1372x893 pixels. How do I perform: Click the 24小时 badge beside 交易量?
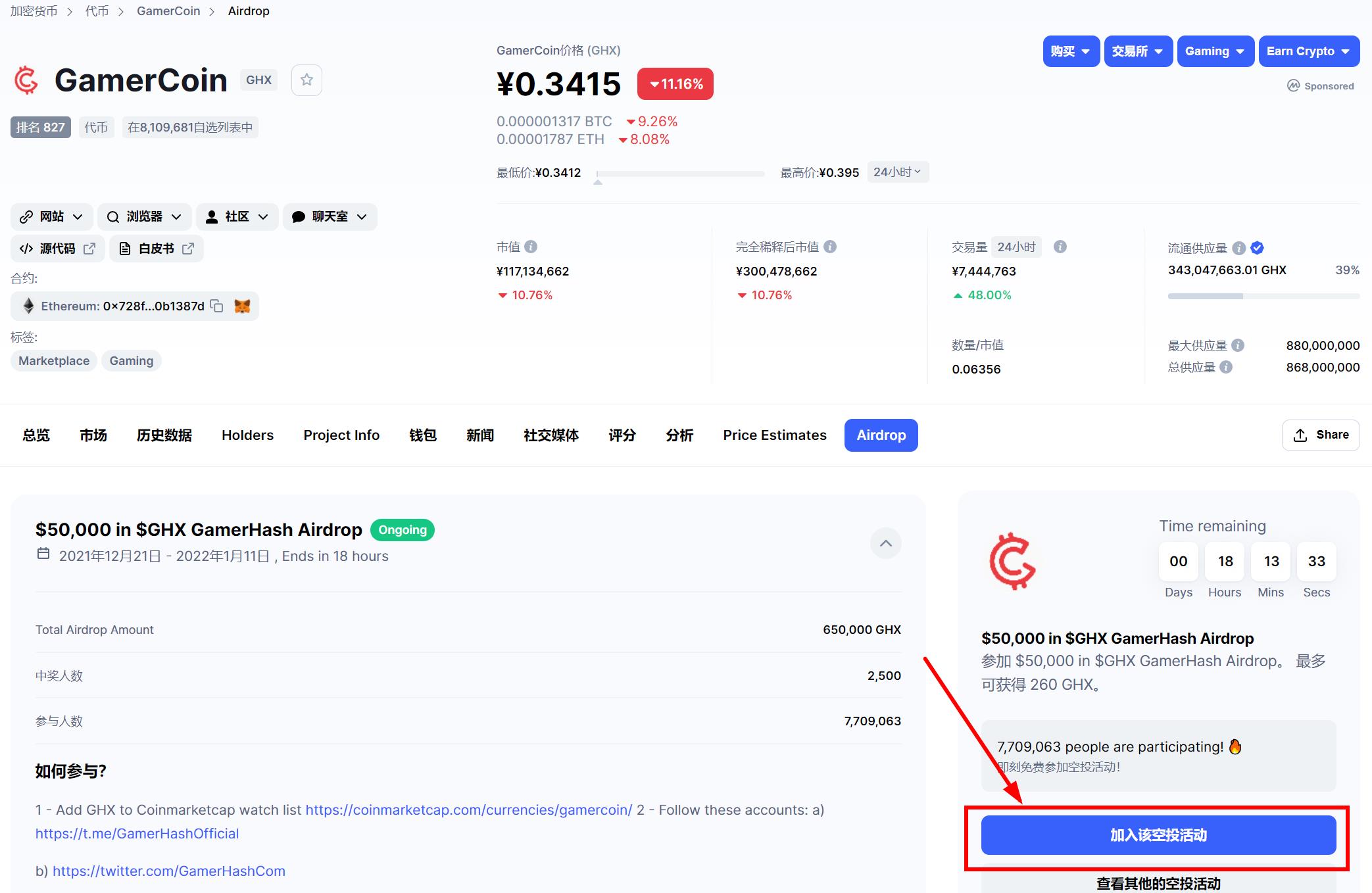[1016, 247]
